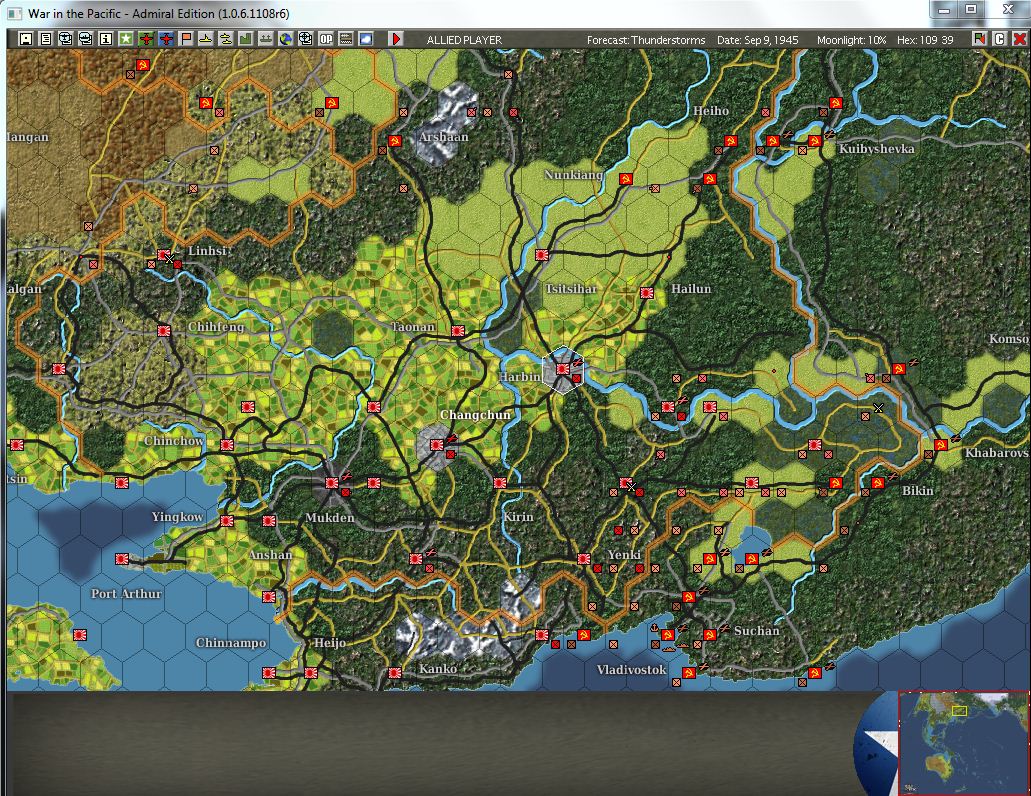The width and height of the screenshot is (1031, 796).
Task: Maximize the War in the Pacific window
Action: [x=971, y=9]
